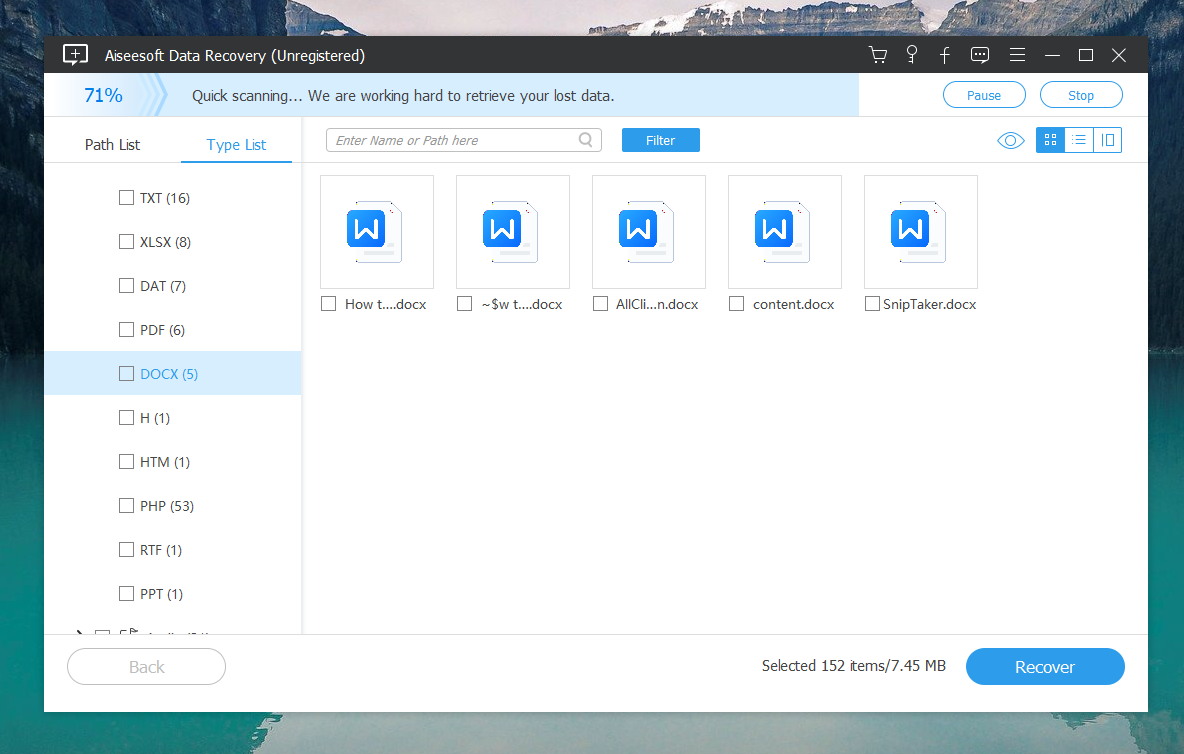Pause the quick scanning

pos(984,96)
